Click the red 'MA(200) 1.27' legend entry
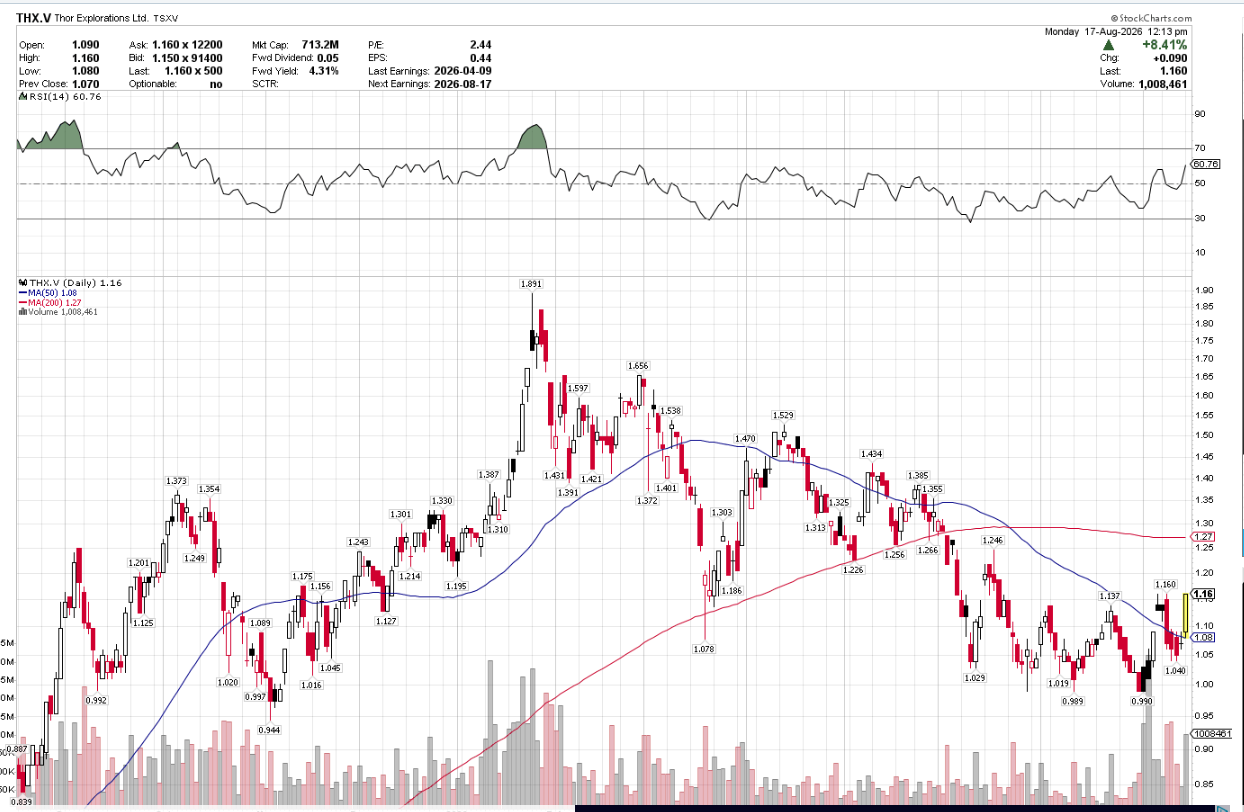This screenshot has width=1244, height=812. pyautogui.click(x=49, y=302)
